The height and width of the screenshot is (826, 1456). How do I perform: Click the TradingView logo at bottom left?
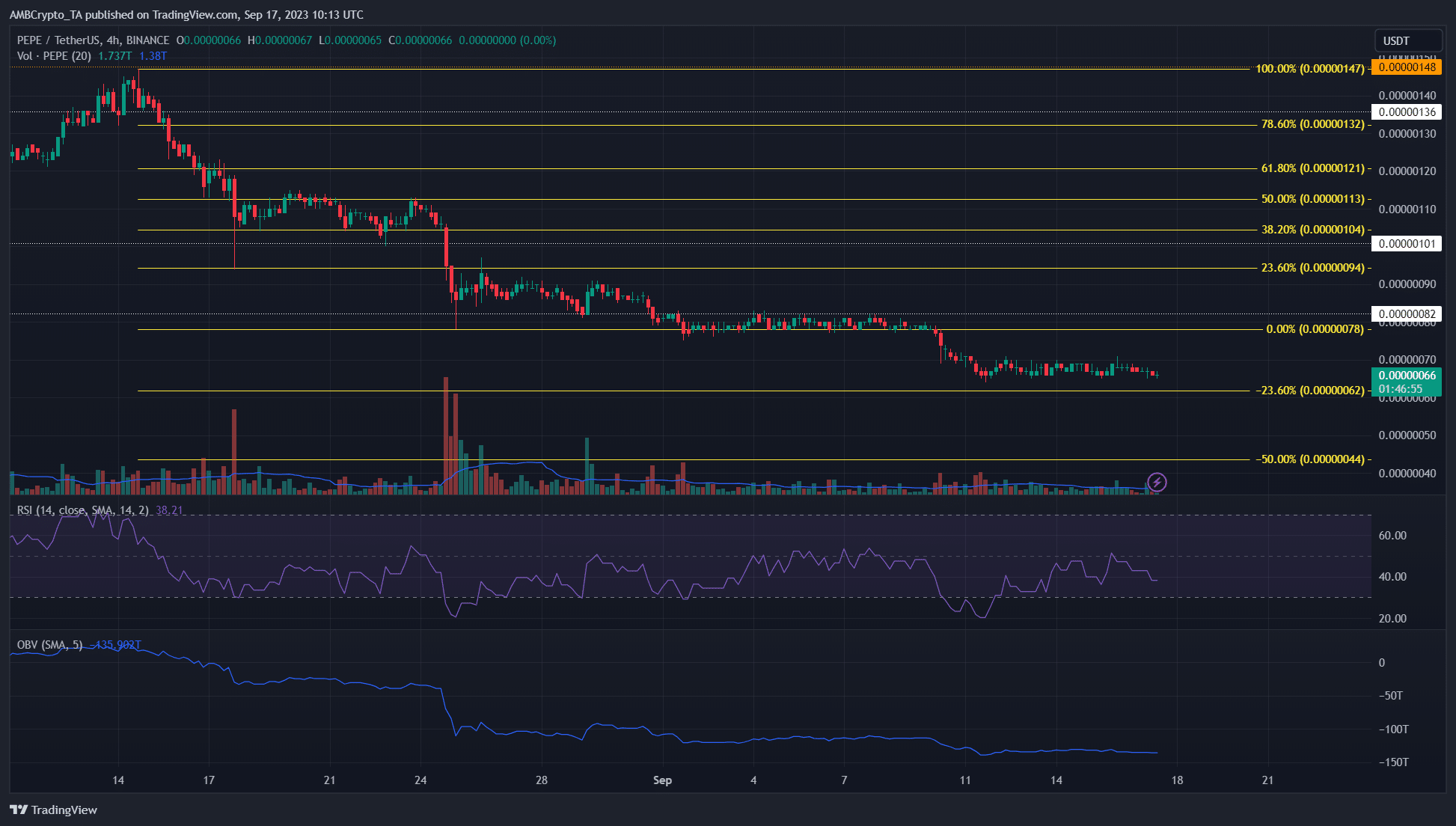tap(53, 810)
